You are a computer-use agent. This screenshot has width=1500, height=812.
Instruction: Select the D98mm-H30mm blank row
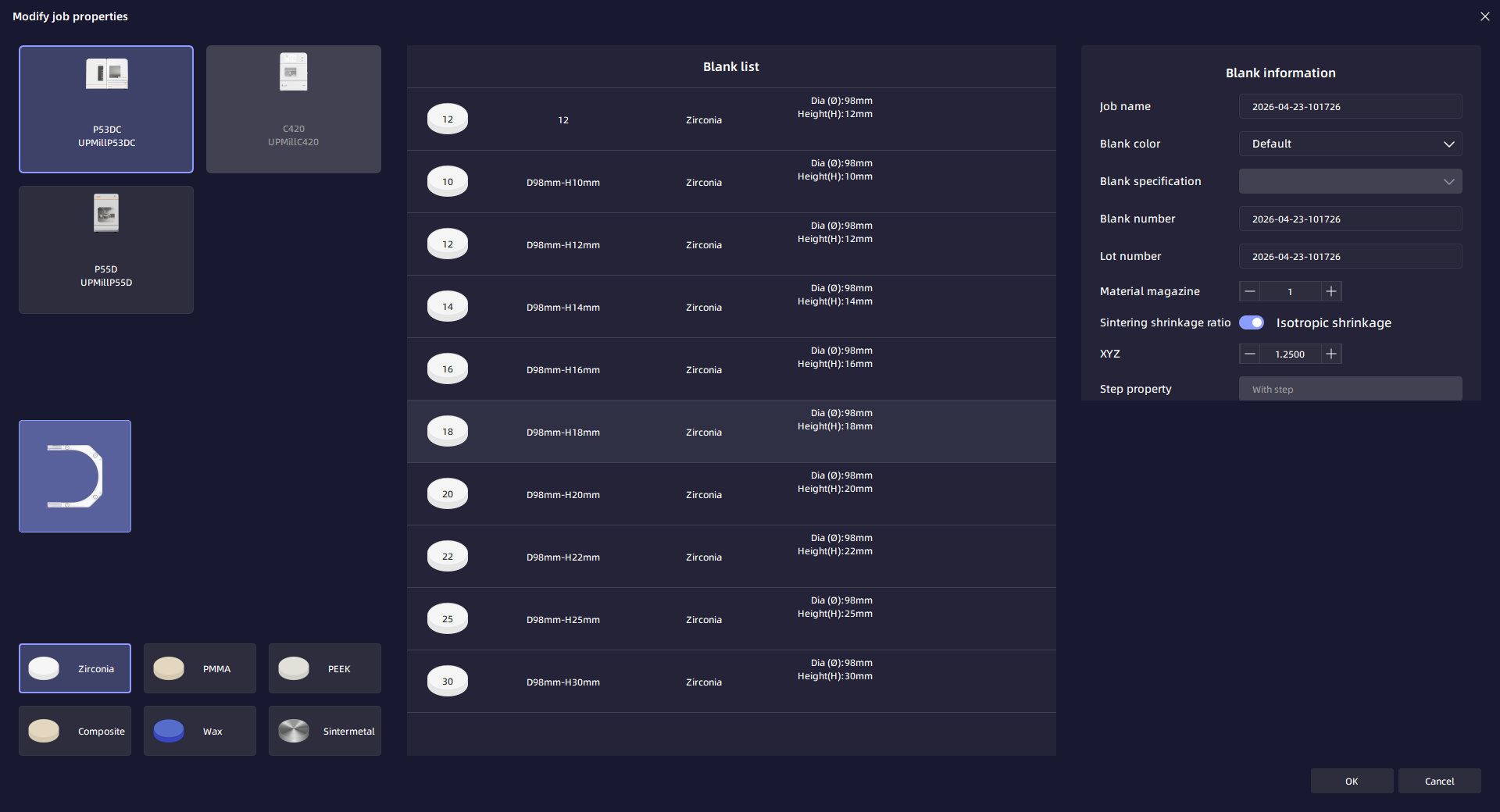pyautogui.click(x=731, y=682)
